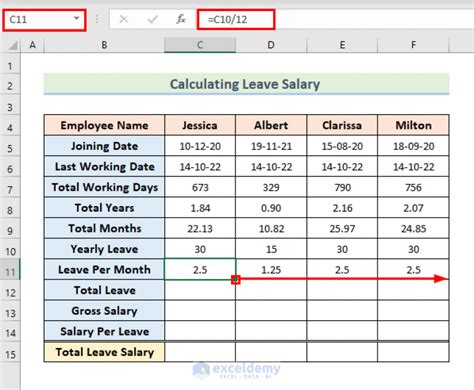Viewport: 474px width, 390px height.
Task: Select the 1.84 total years cell
Action: pos(200,208)
